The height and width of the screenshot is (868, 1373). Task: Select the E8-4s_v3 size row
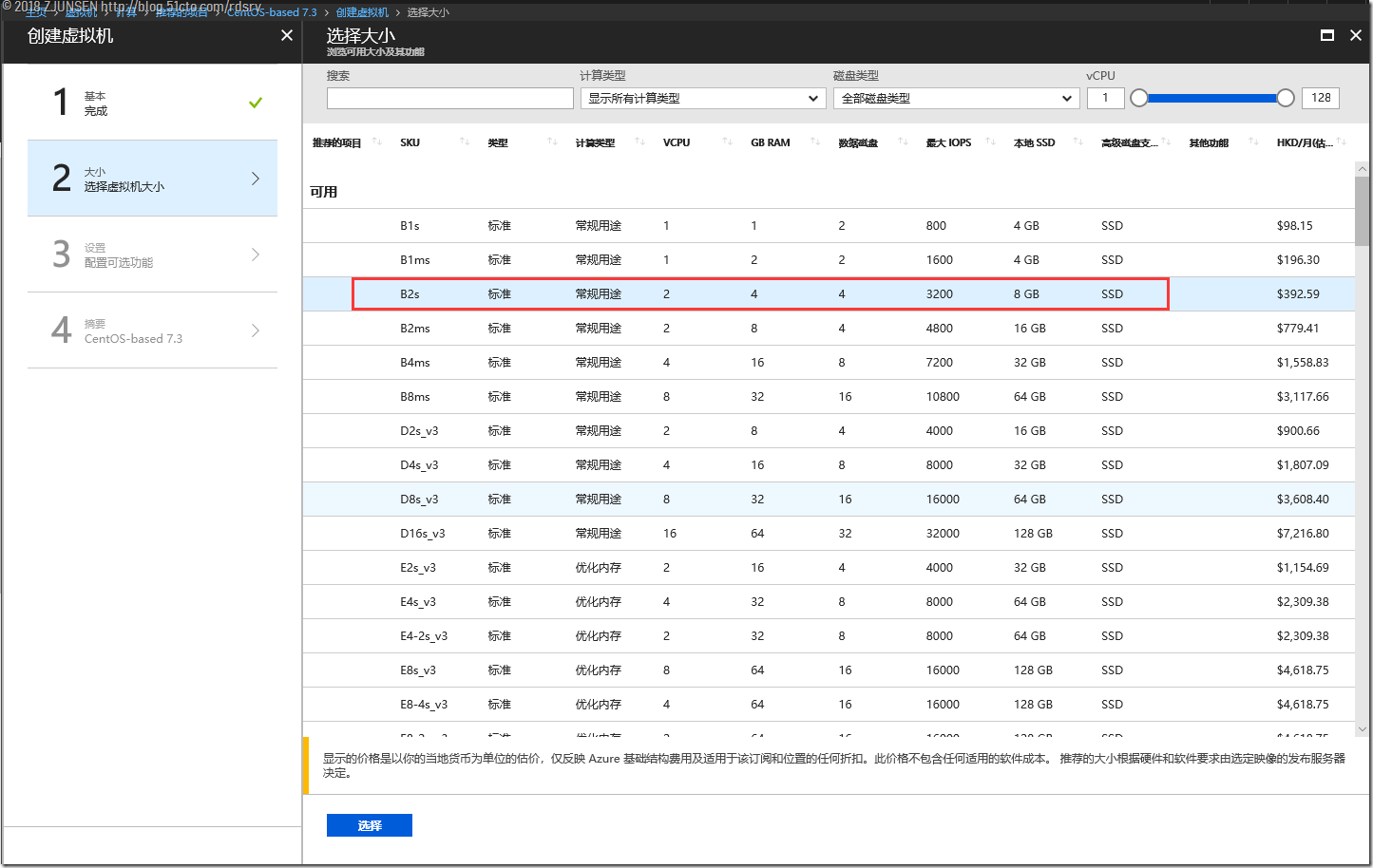tap(829, 705)
